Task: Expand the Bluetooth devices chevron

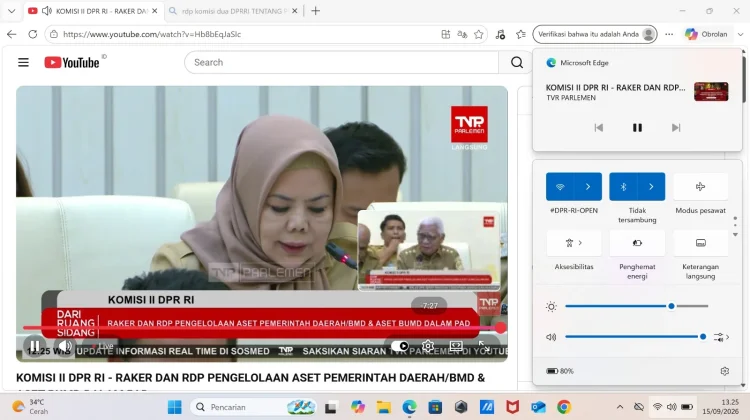Action: click(651, 187)
